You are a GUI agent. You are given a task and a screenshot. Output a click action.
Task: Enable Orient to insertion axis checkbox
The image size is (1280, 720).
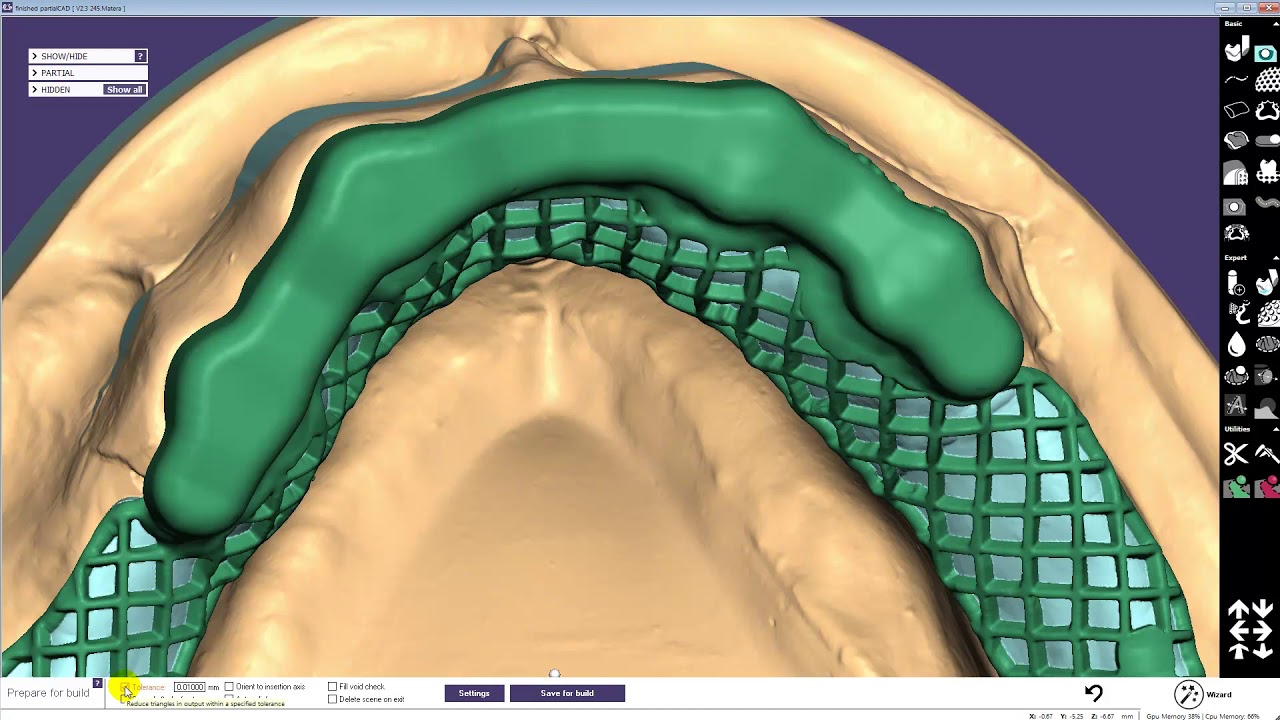click(x=229, y=687)
